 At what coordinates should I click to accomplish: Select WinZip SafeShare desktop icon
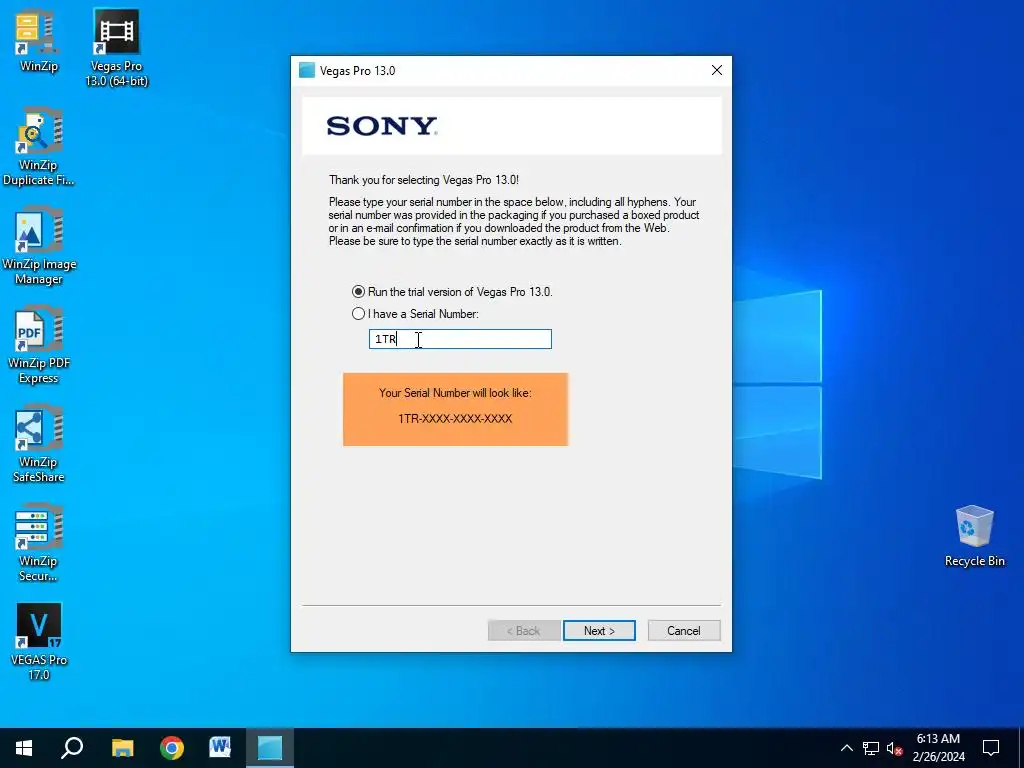[x=39, y=445]
